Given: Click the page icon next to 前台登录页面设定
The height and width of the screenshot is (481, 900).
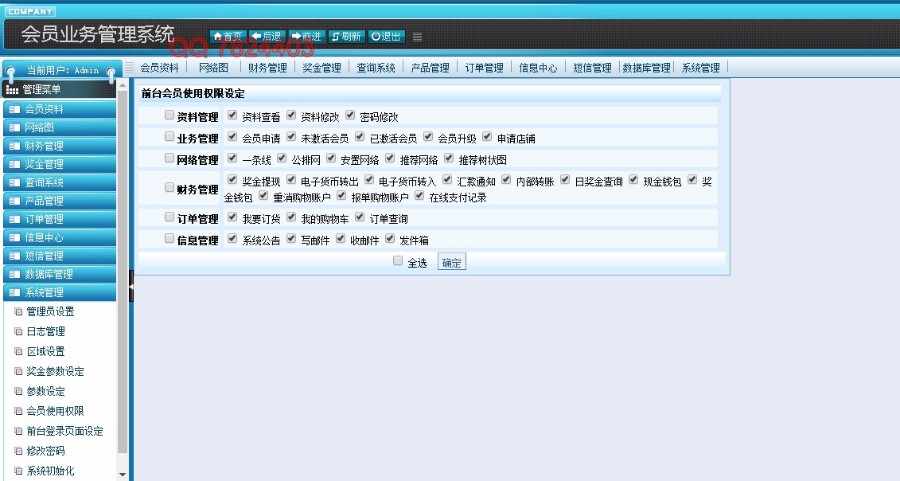Looking at the screenshot, I should 18,431.
